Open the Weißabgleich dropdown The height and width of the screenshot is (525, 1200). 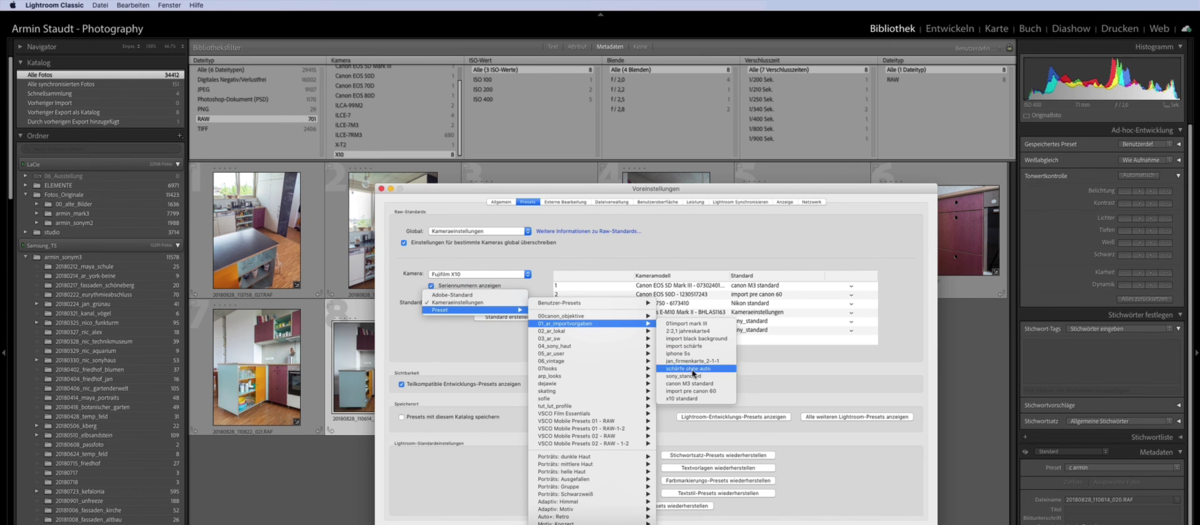pos(1144,159)
